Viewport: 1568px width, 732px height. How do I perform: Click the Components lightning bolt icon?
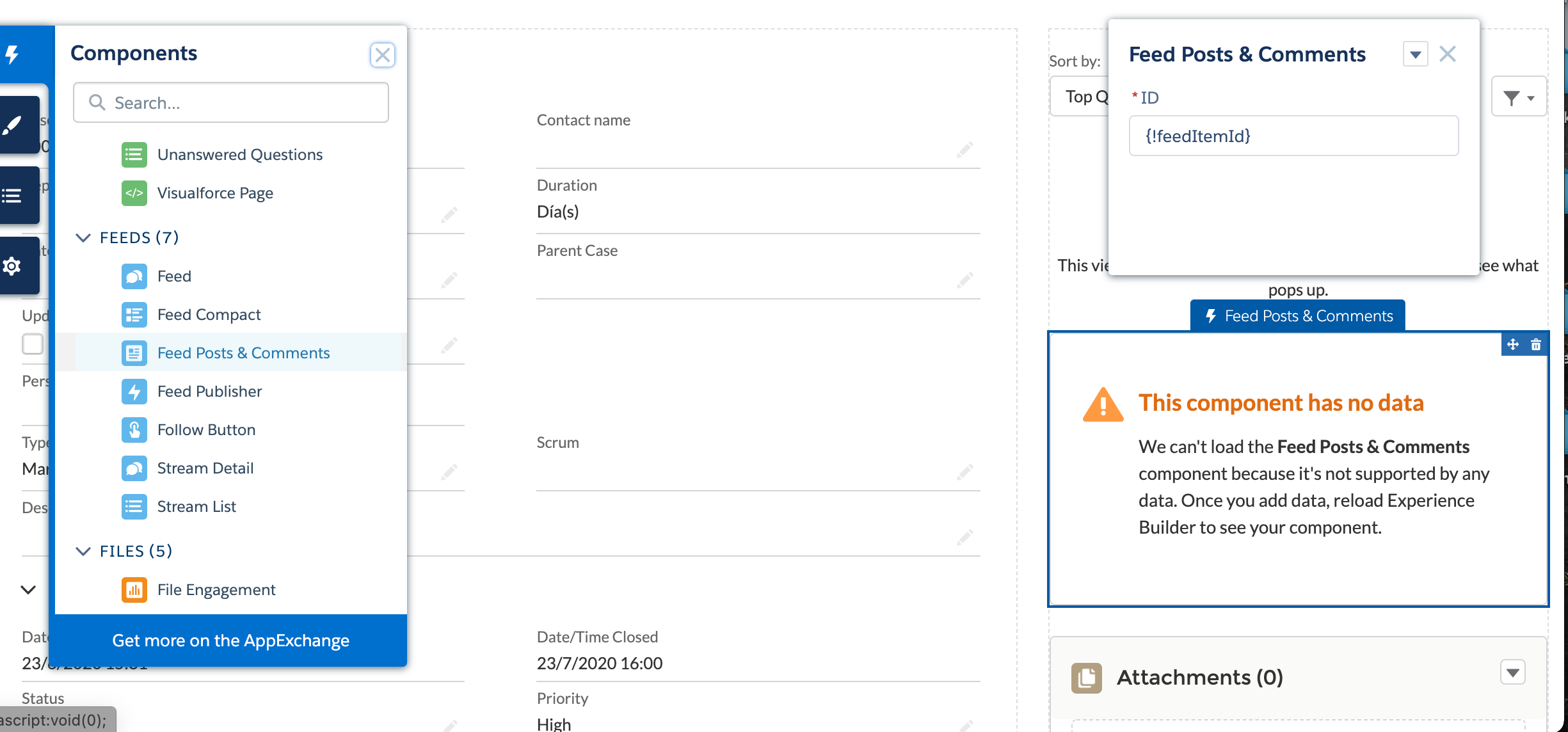13,54
